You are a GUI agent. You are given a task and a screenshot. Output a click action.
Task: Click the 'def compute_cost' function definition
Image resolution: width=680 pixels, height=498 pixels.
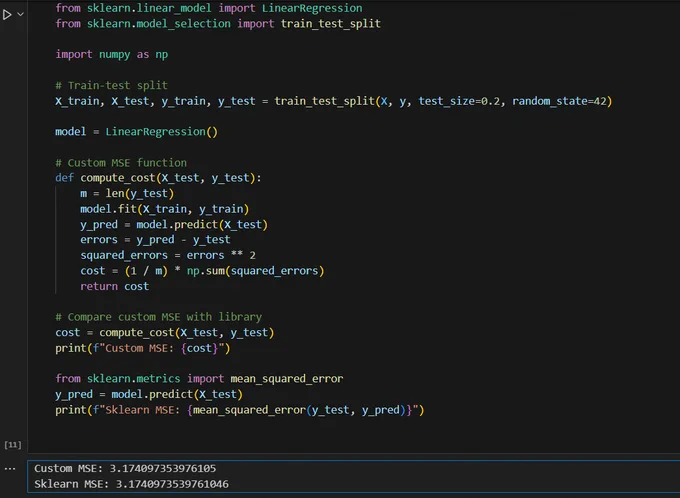158,178
